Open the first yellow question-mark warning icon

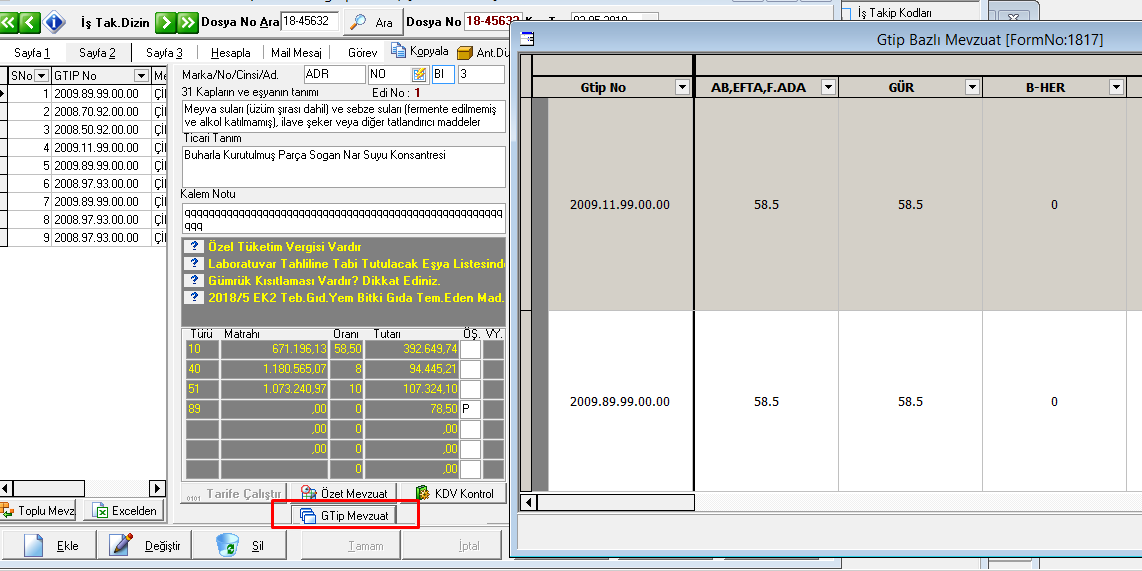pyautogui.click(x=196, y=246)
